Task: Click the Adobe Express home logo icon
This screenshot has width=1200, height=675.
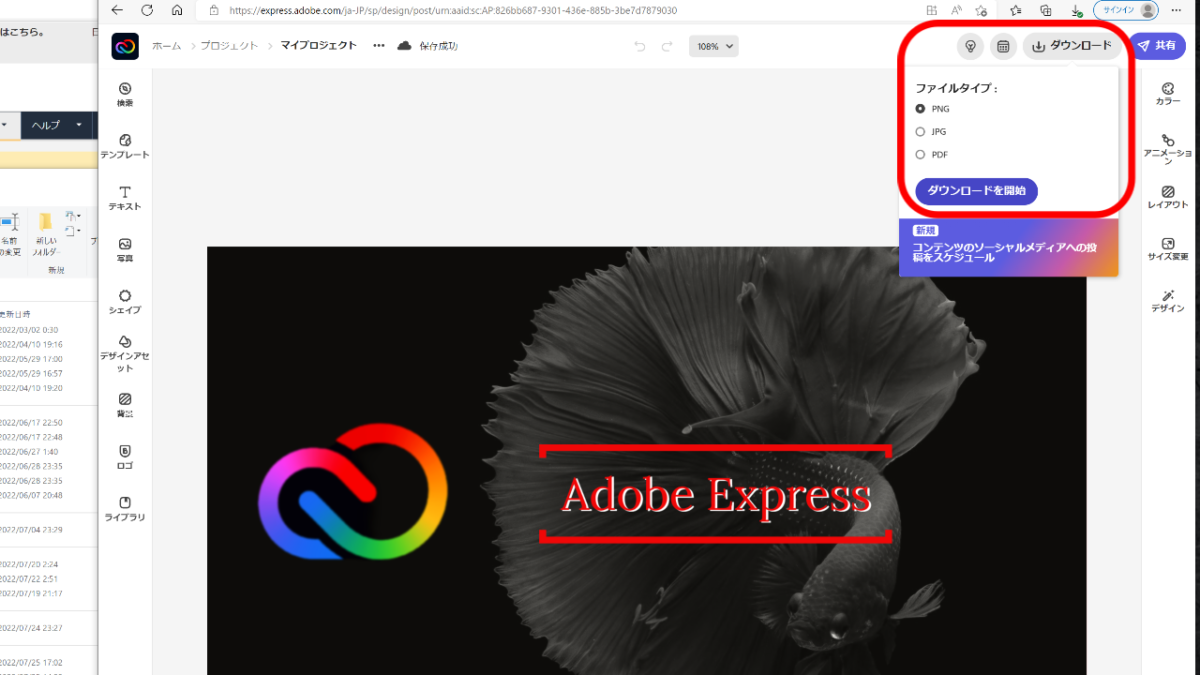Action: (x=125, y=46)
